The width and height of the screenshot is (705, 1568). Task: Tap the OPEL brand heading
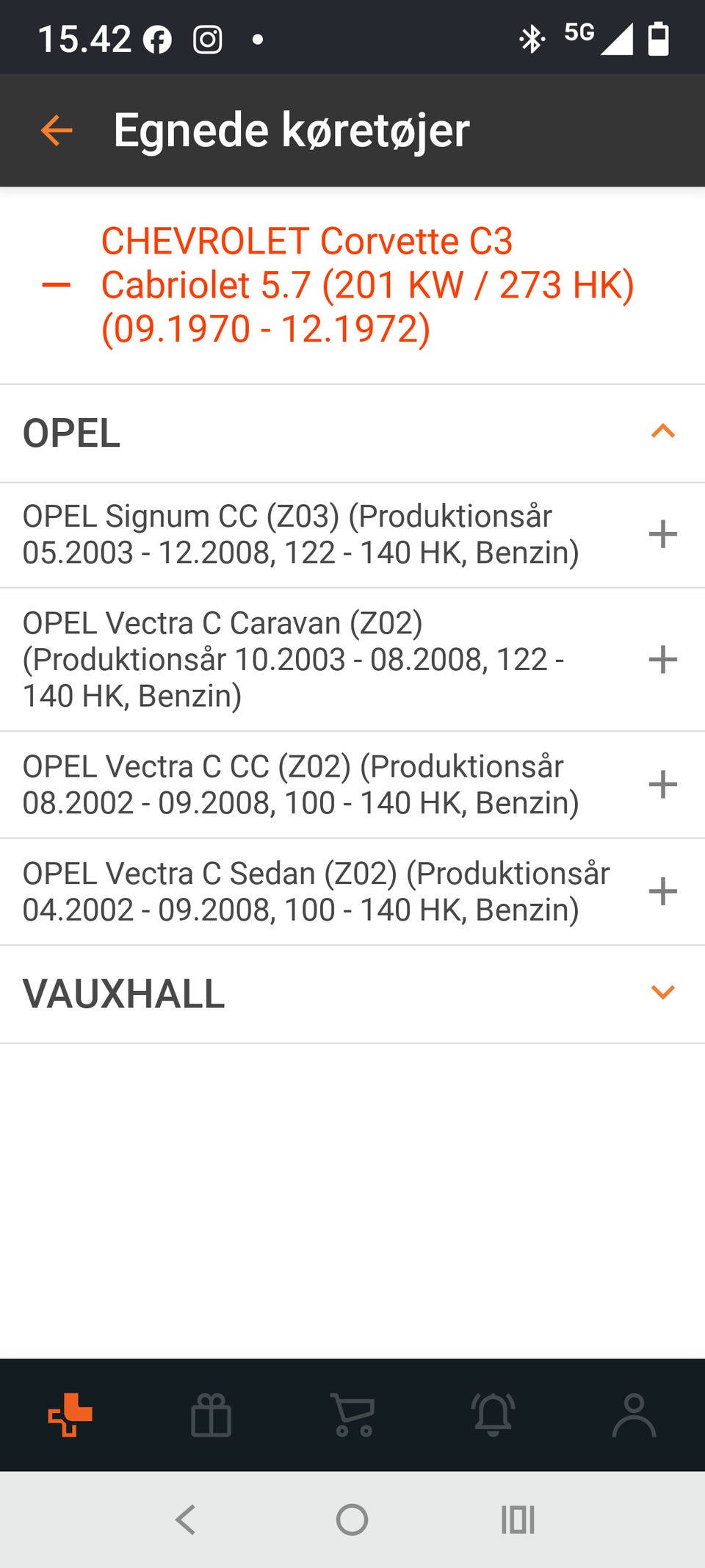point(72,433)
